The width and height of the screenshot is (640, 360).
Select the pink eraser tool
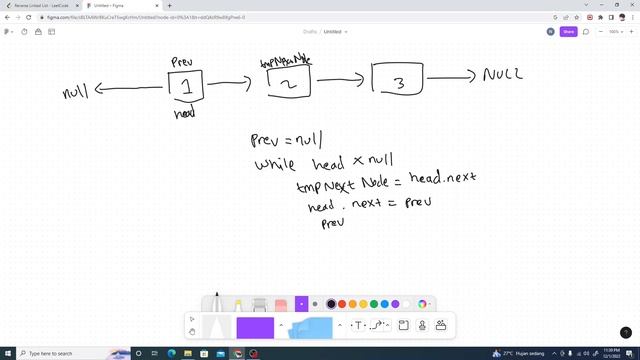pos(281,305)
